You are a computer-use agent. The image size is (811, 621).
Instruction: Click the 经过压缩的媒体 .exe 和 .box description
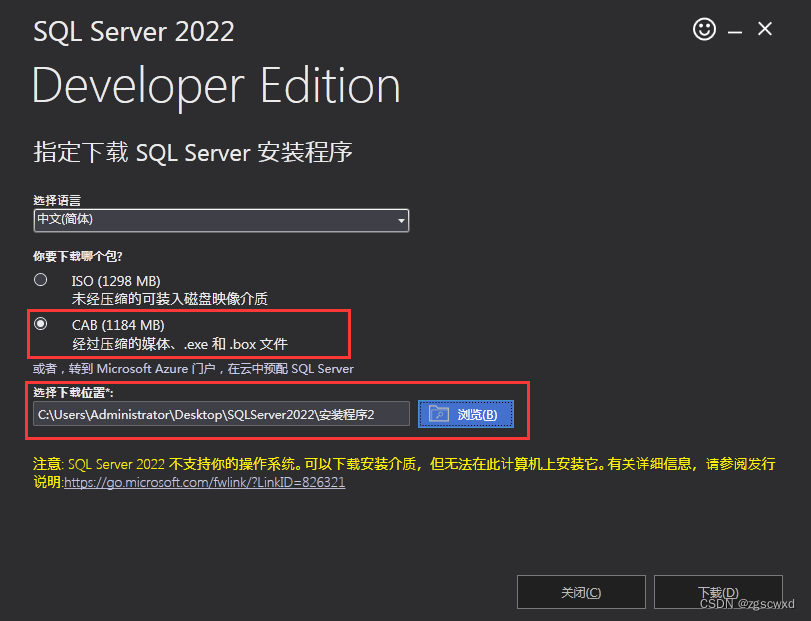[179, 344]
